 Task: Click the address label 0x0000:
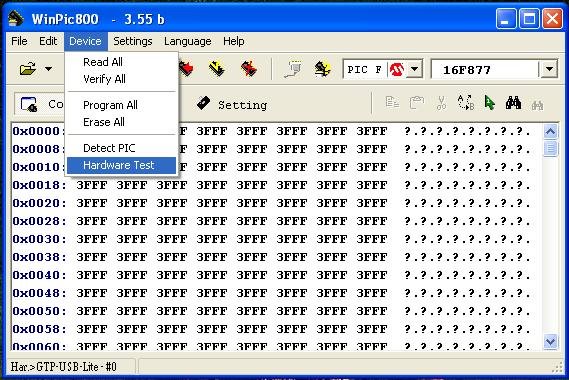click(x=39, y=131)
